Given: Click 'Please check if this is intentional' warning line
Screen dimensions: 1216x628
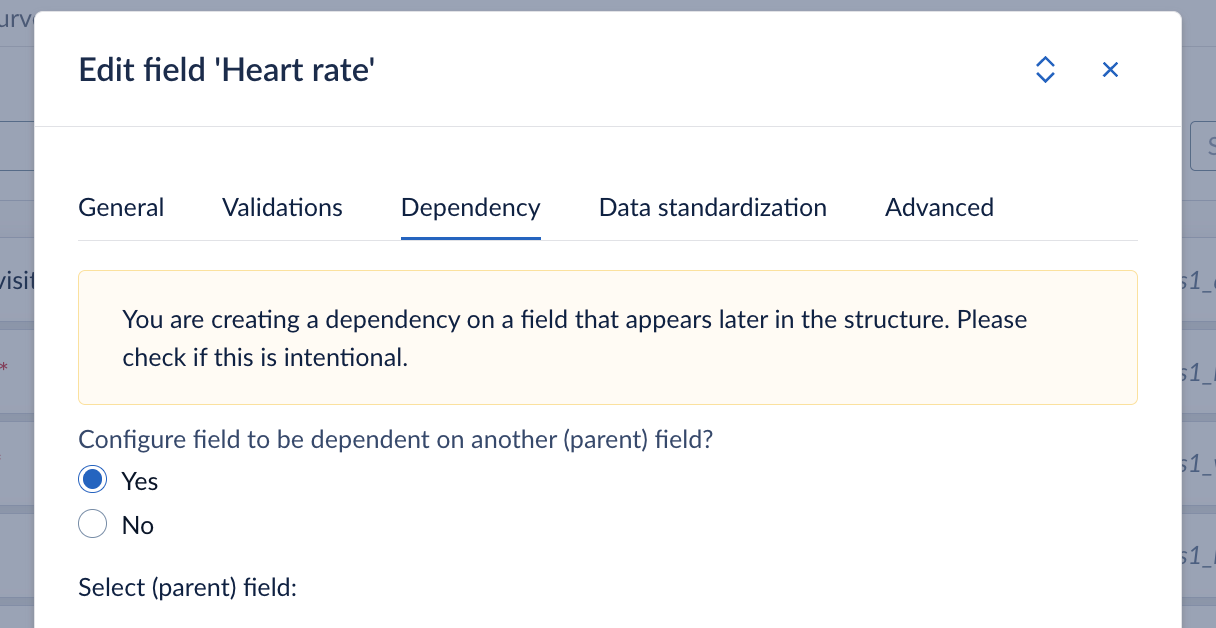Looking at the screenshot, I should 265,357.
